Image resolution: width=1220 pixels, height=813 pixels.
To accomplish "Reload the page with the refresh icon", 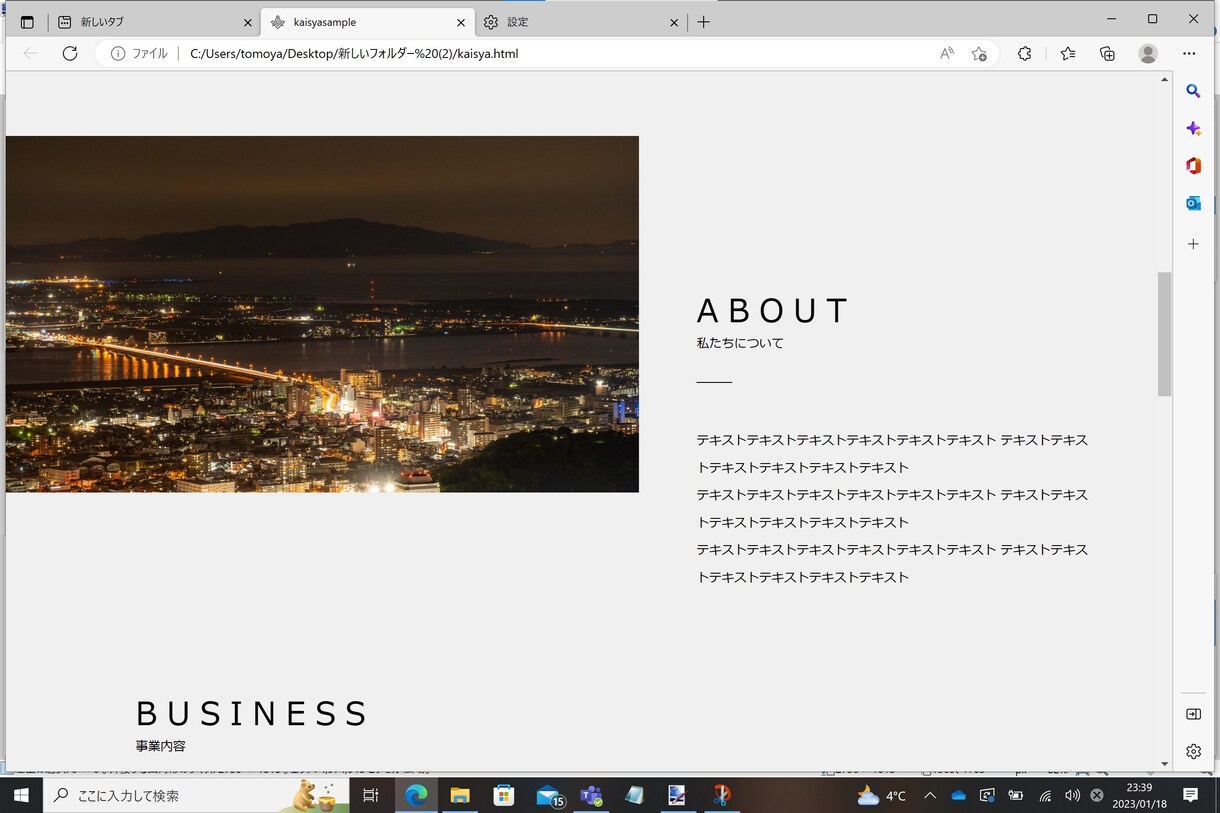I will 70,53.
